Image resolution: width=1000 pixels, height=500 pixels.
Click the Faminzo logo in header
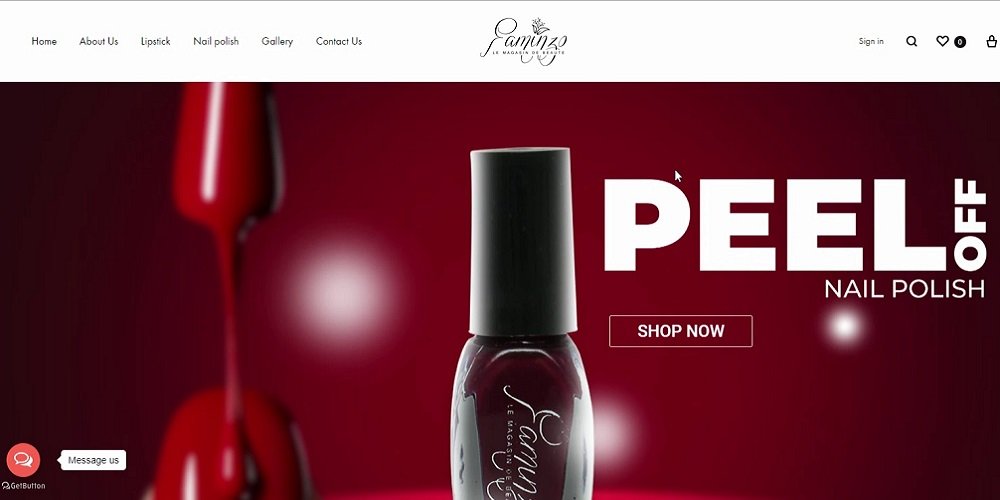(524, 41)
